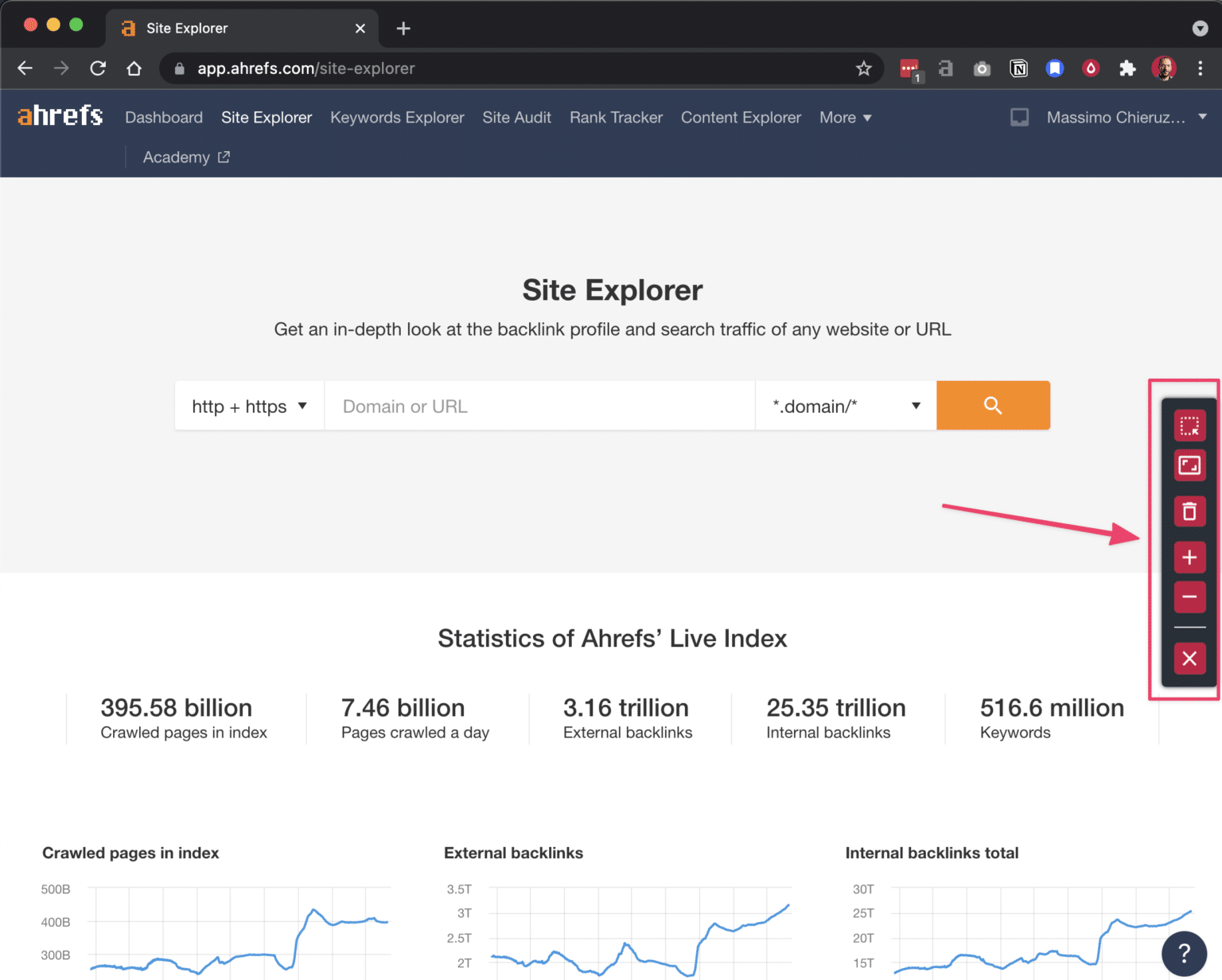Select the window capture tool
Viewport: 1222px width, 980px height.
[x=1189, y=465]
